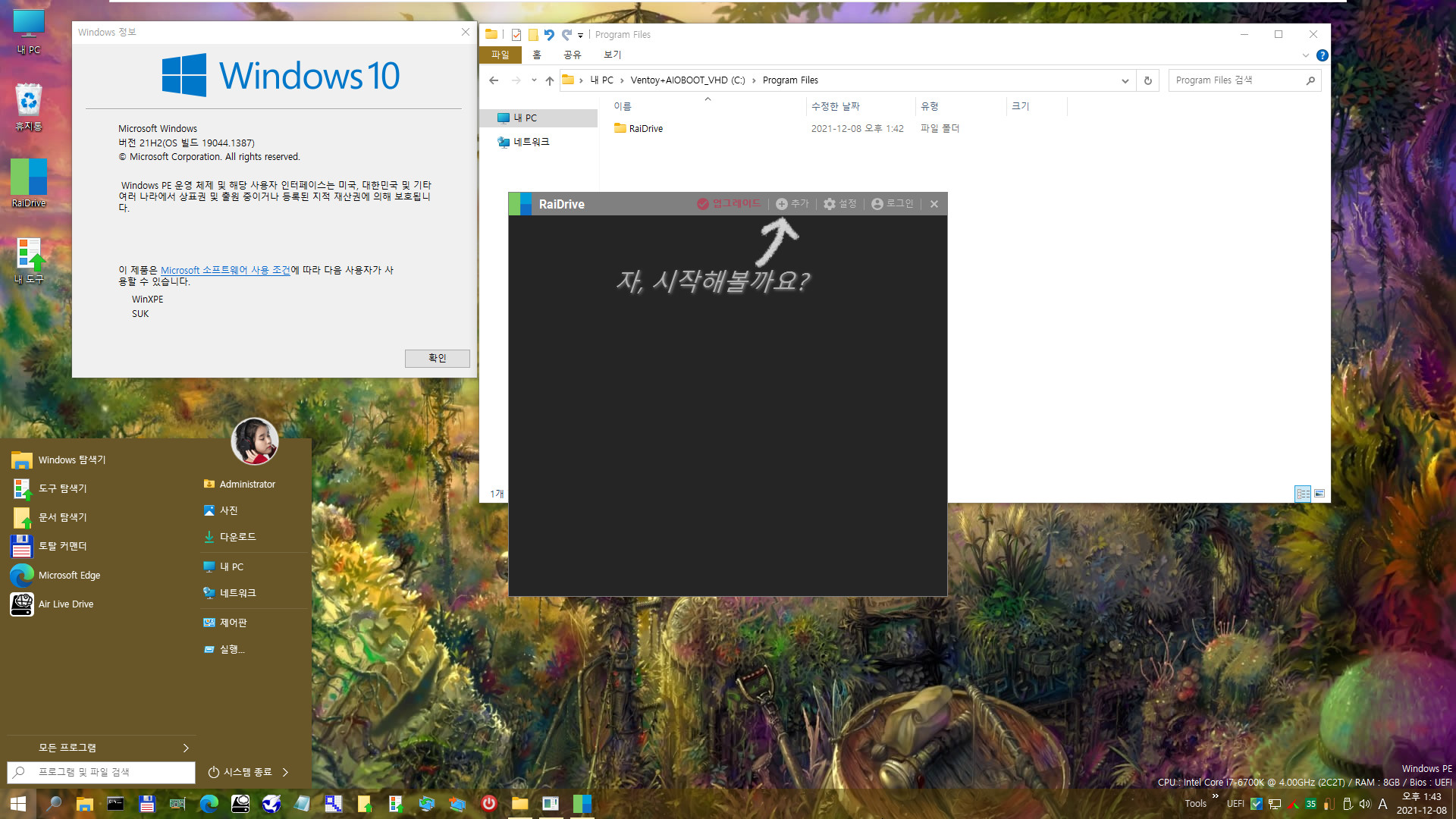Click the green 35 temperature tray icon
Screen dimensions: 1456x819
(1311, 804)
